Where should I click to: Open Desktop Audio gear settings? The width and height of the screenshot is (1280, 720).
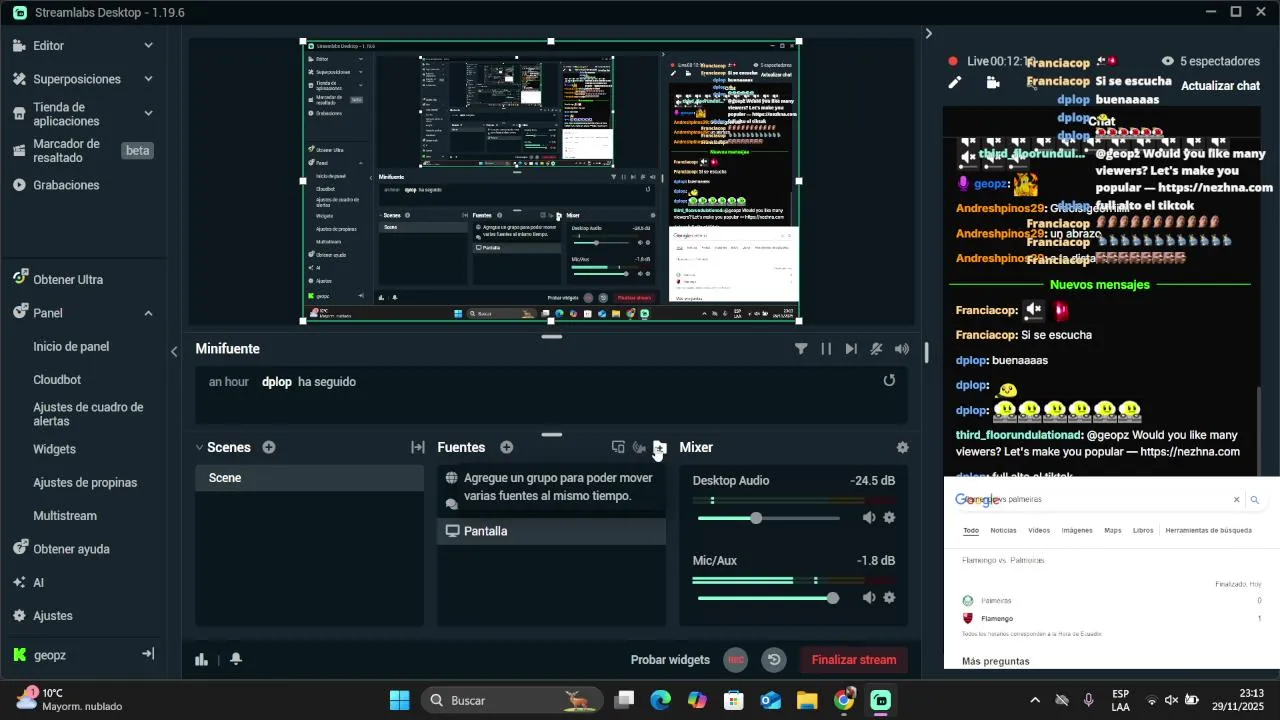click(889, 518)
